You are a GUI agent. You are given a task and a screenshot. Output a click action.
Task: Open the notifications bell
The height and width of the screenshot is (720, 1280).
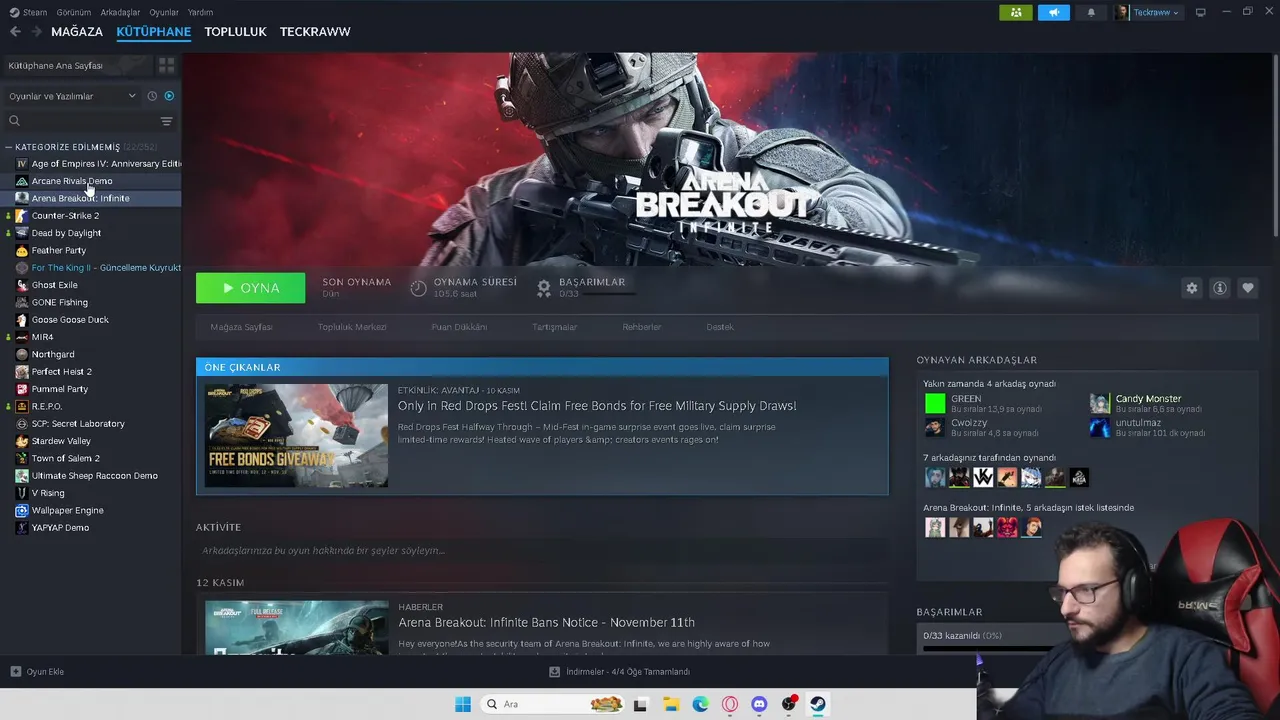click(x=1091, y=12)
